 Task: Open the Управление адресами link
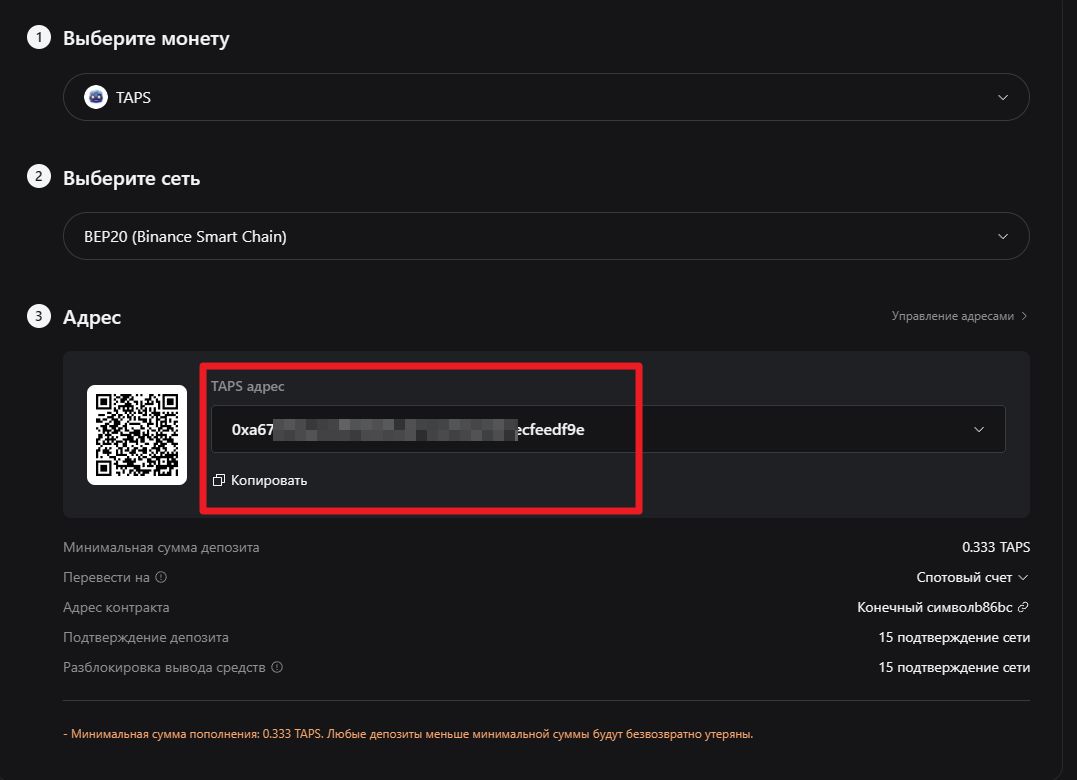[953, 316]
